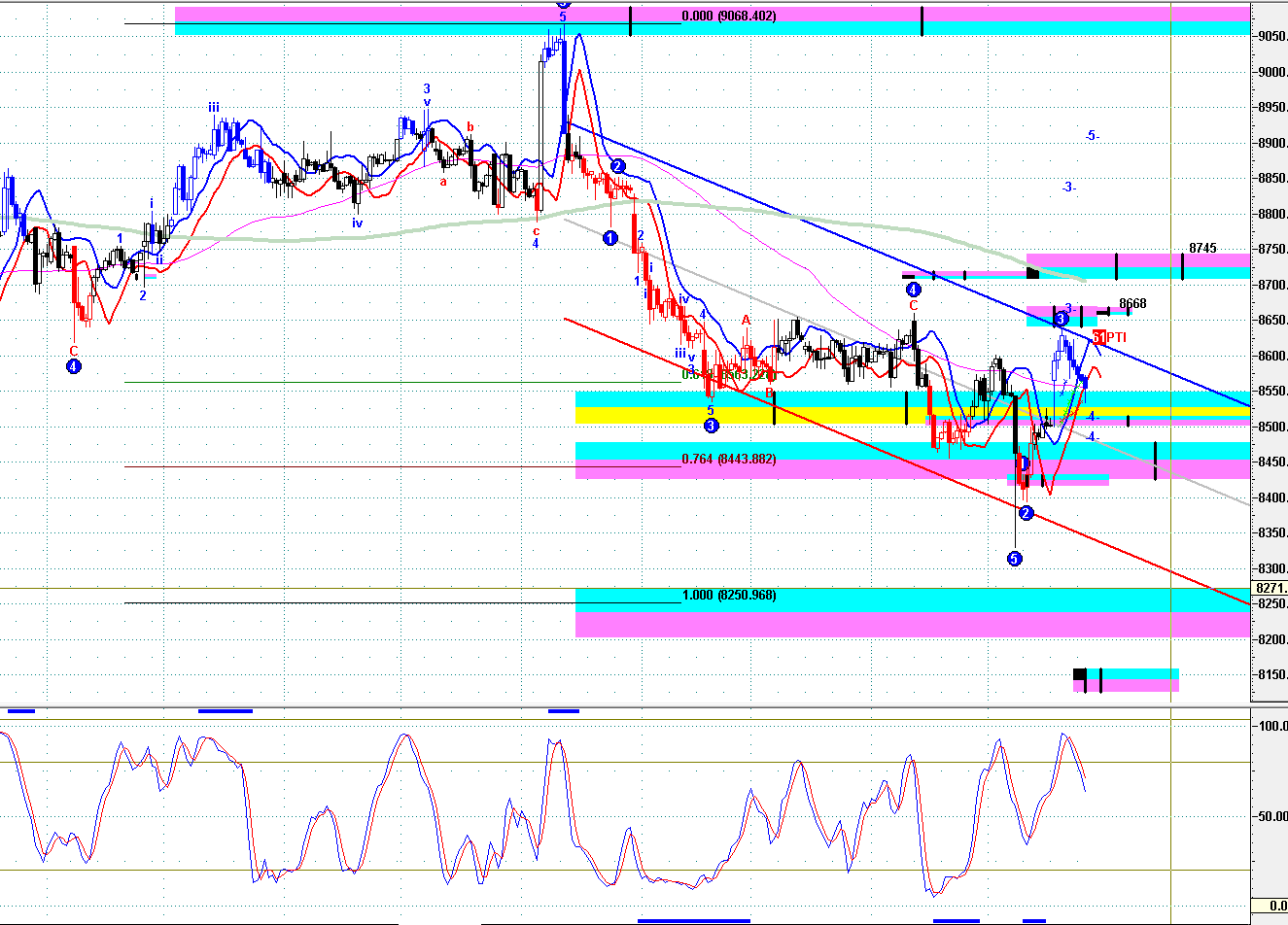Click the 8745 price target label

coord(1202,249)
